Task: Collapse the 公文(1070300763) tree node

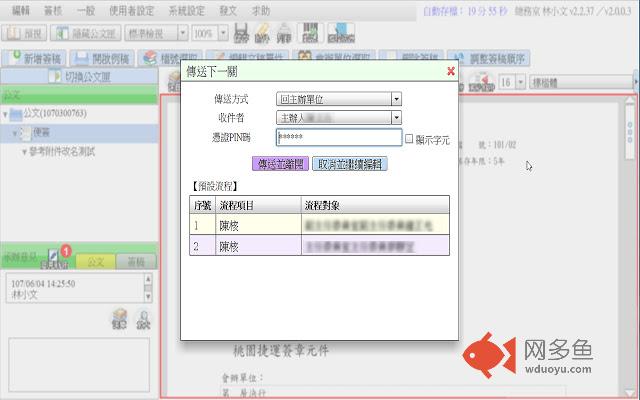Action: click(5, 114)
